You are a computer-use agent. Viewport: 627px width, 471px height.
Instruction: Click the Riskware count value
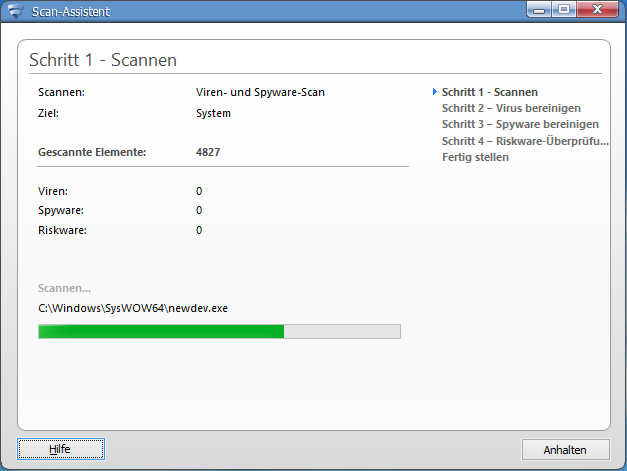[199, 230]
